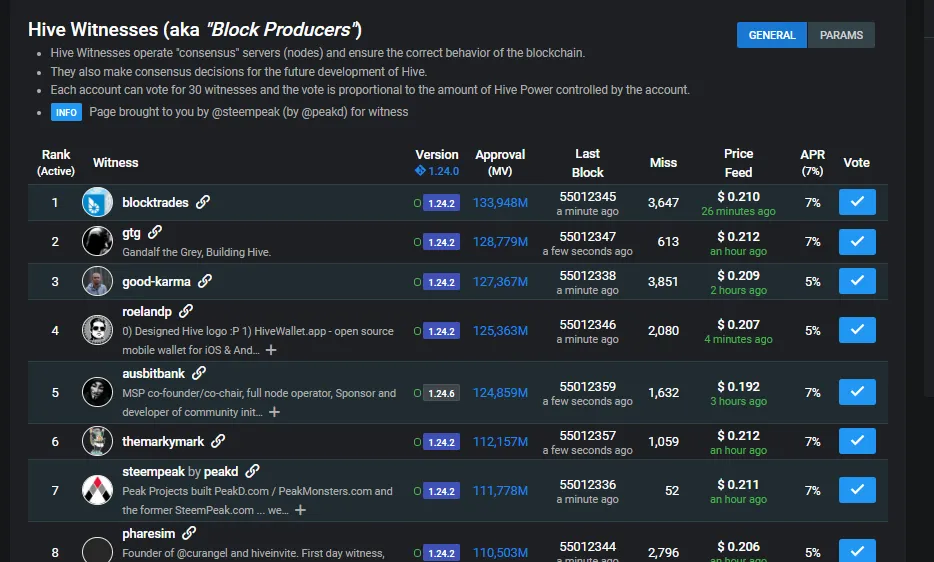Toggle vote checkmark for pharesim
Viewport: 934px width, 562px height.
coord(857,551)
